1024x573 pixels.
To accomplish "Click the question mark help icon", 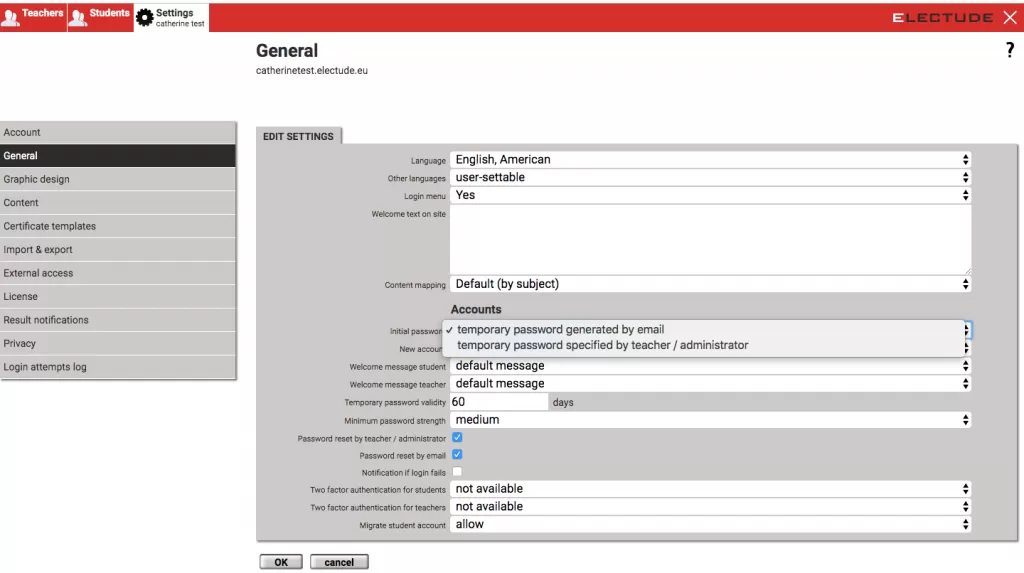I will click(1009, 51).
